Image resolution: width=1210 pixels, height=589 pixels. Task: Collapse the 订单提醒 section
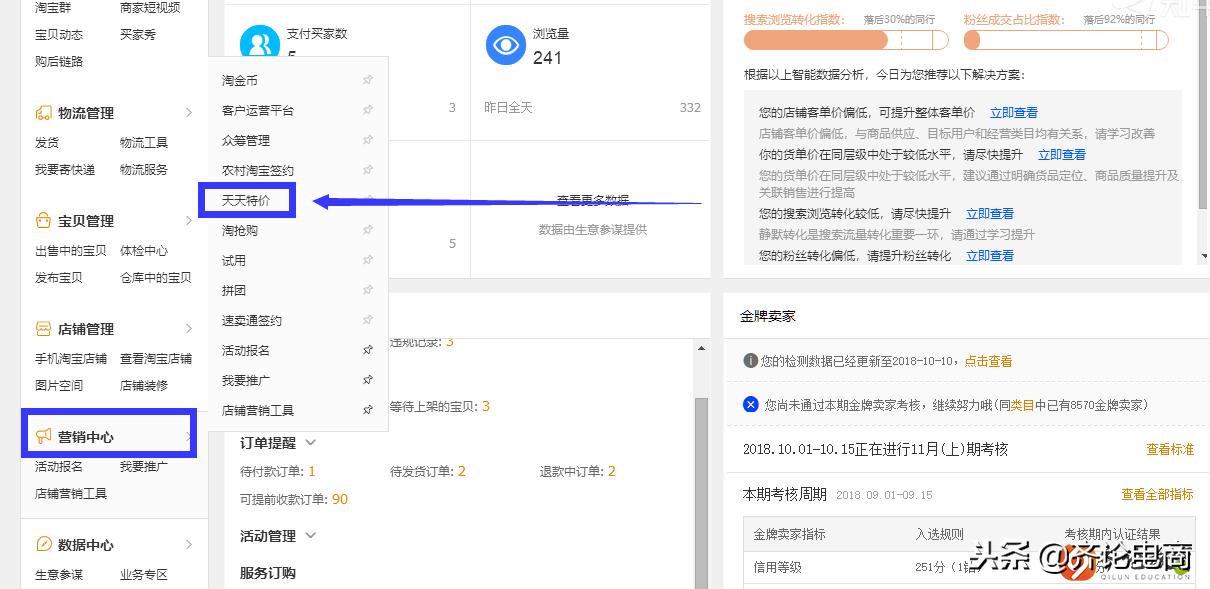[310, 443]
